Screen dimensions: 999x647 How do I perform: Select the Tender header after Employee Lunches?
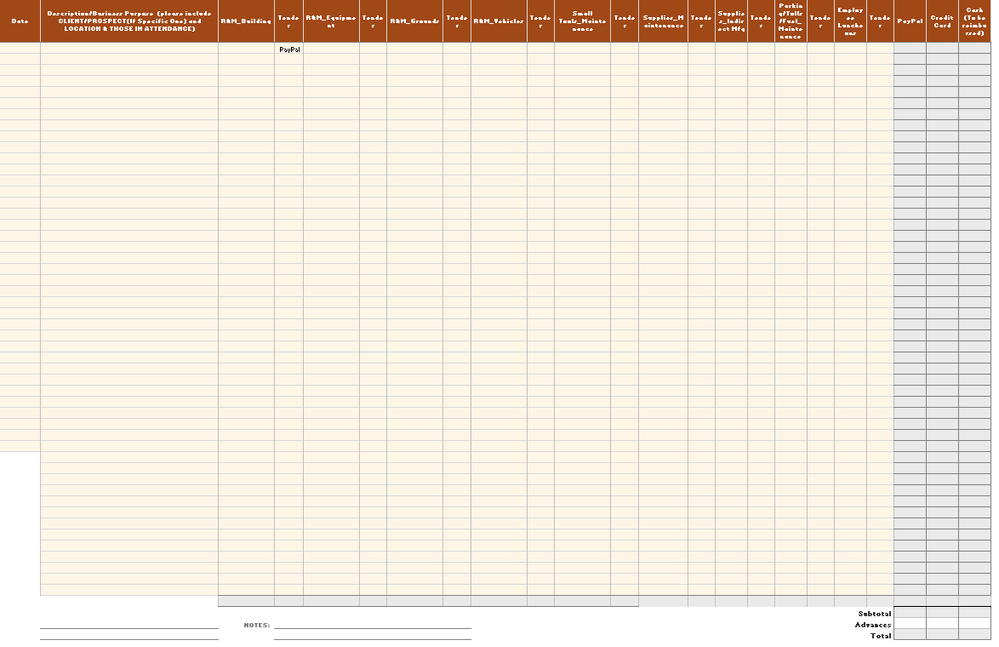pos(880,21)
